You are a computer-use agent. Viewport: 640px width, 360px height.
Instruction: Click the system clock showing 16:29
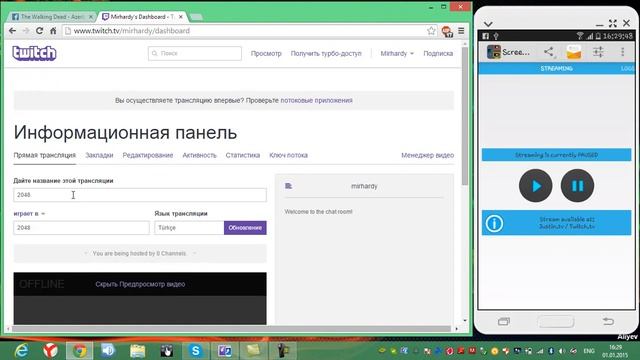coord(615,351)
